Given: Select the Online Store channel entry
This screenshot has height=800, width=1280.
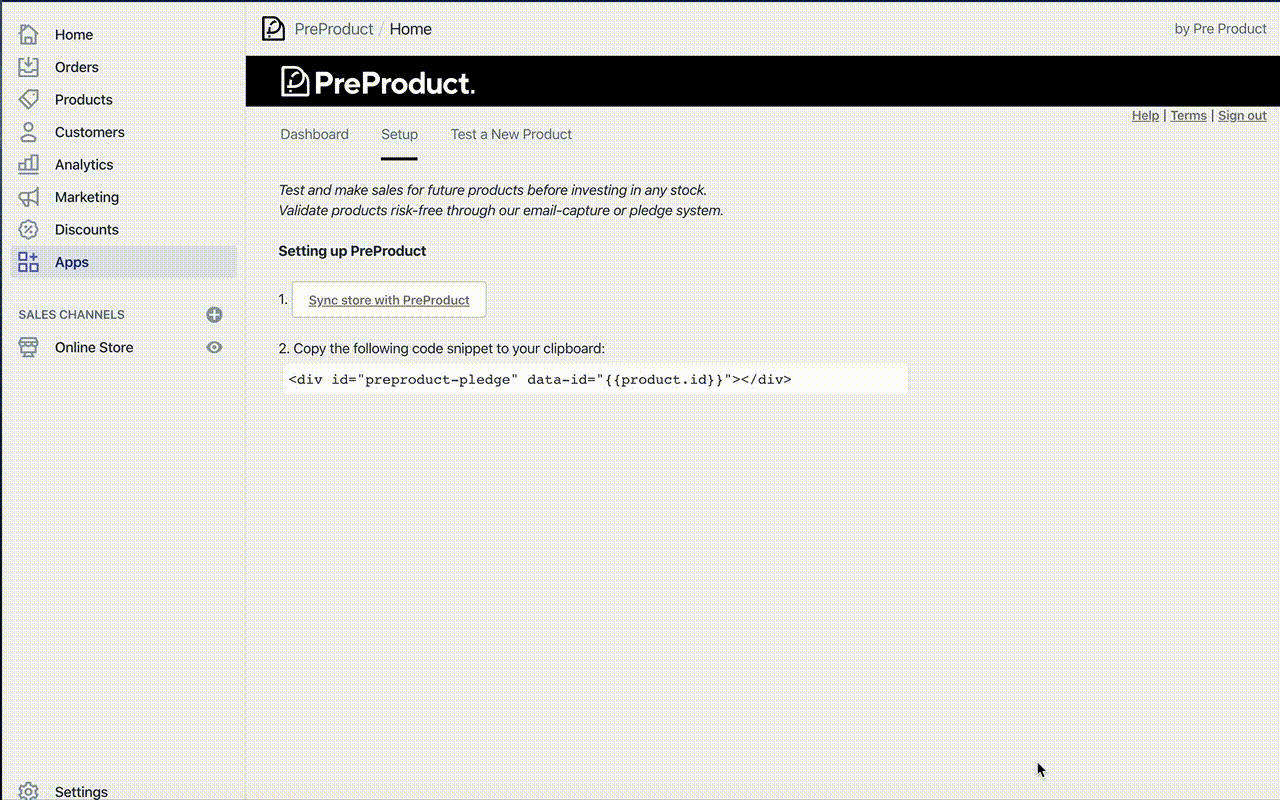Looking at the screenshot, I should (x=93, y=347).
